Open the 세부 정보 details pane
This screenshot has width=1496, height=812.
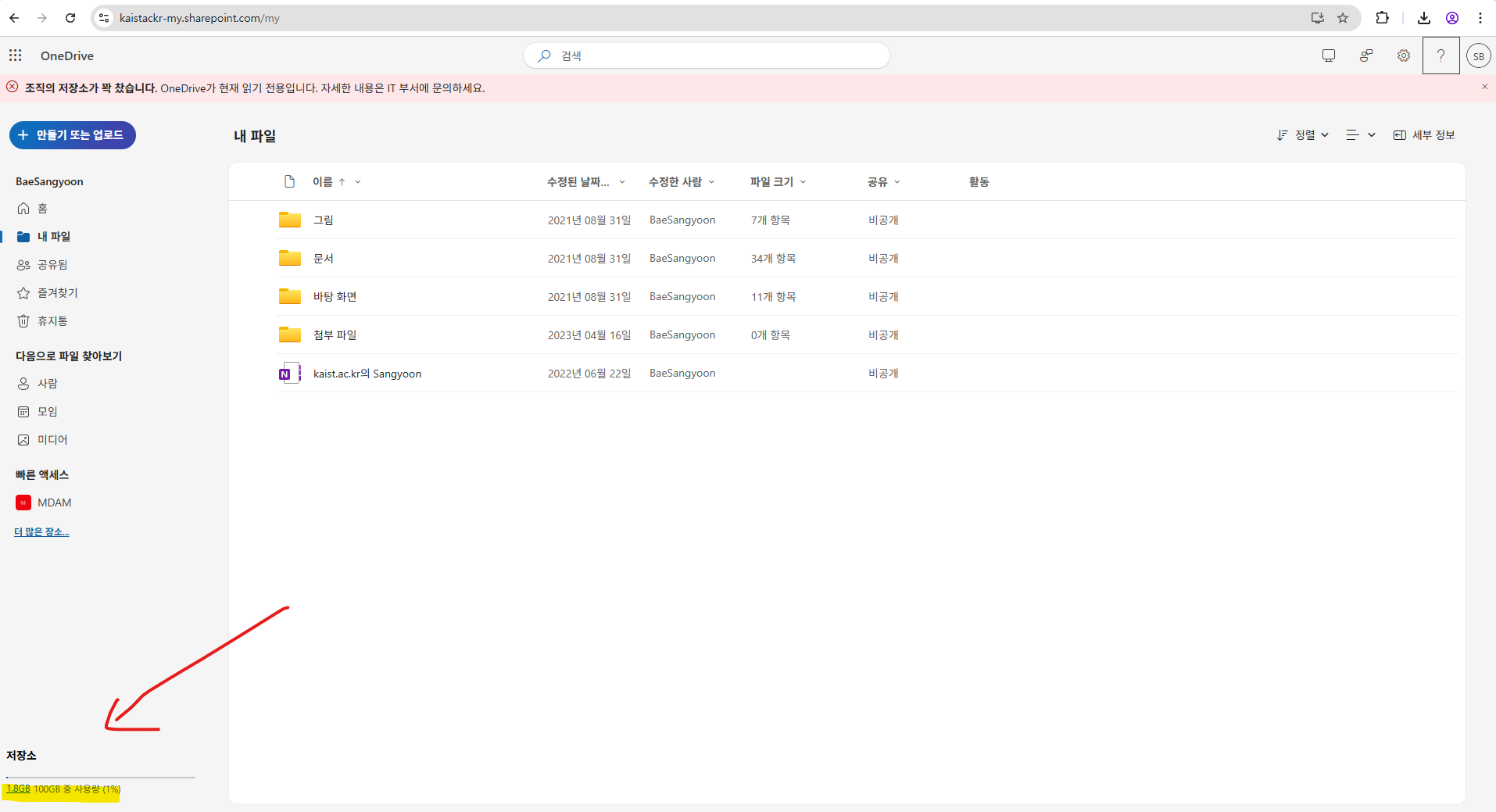[x=1424, y=135]
